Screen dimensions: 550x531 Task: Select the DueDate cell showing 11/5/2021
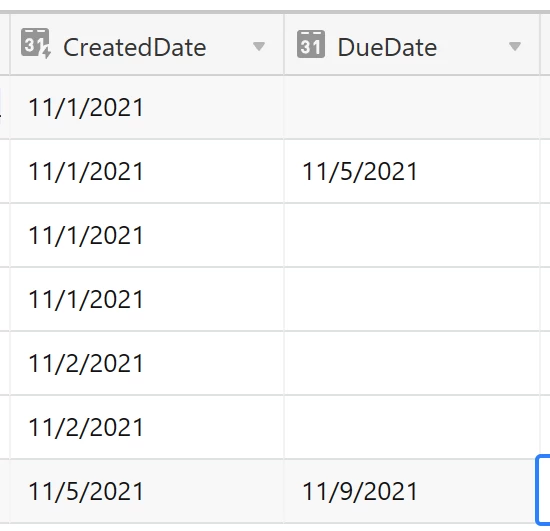412,171
